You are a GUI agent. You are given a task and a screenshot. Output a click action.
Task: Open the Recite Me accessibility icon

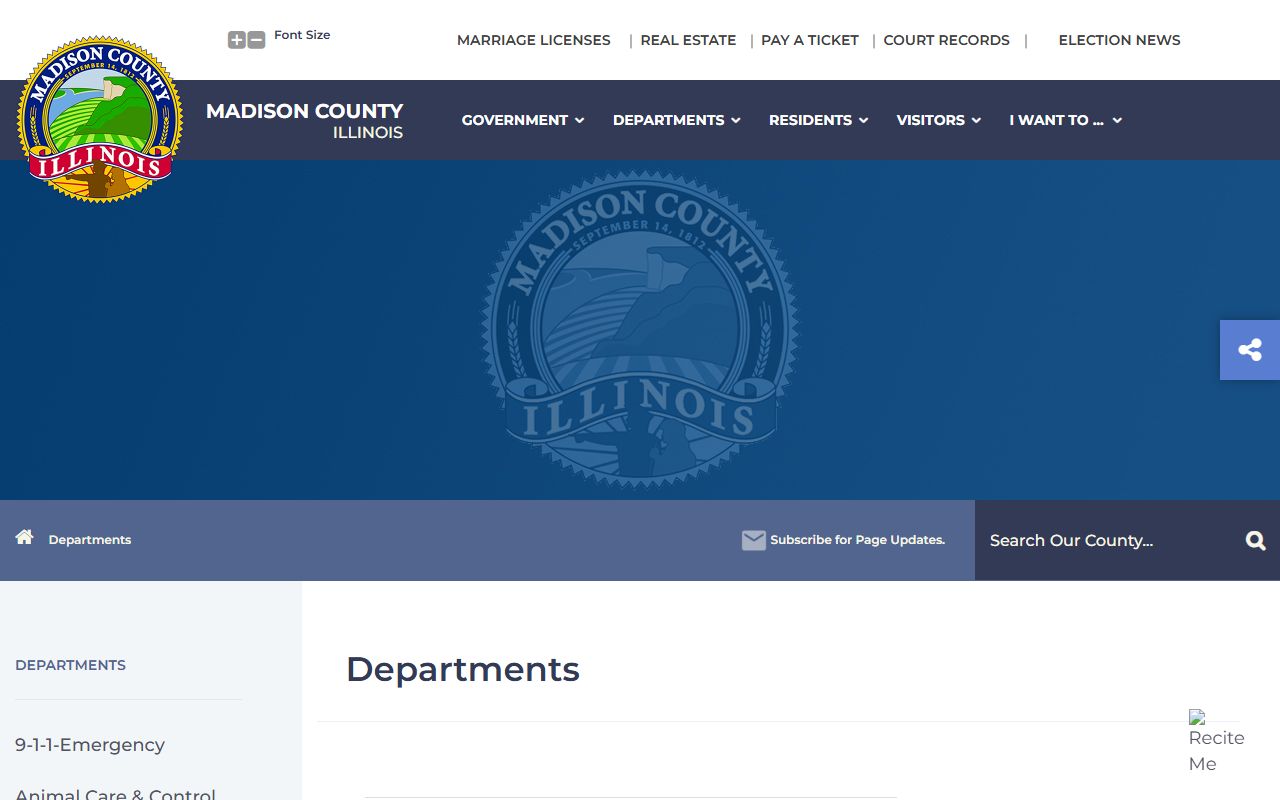pyautogui.click(x=1216, y=742)
